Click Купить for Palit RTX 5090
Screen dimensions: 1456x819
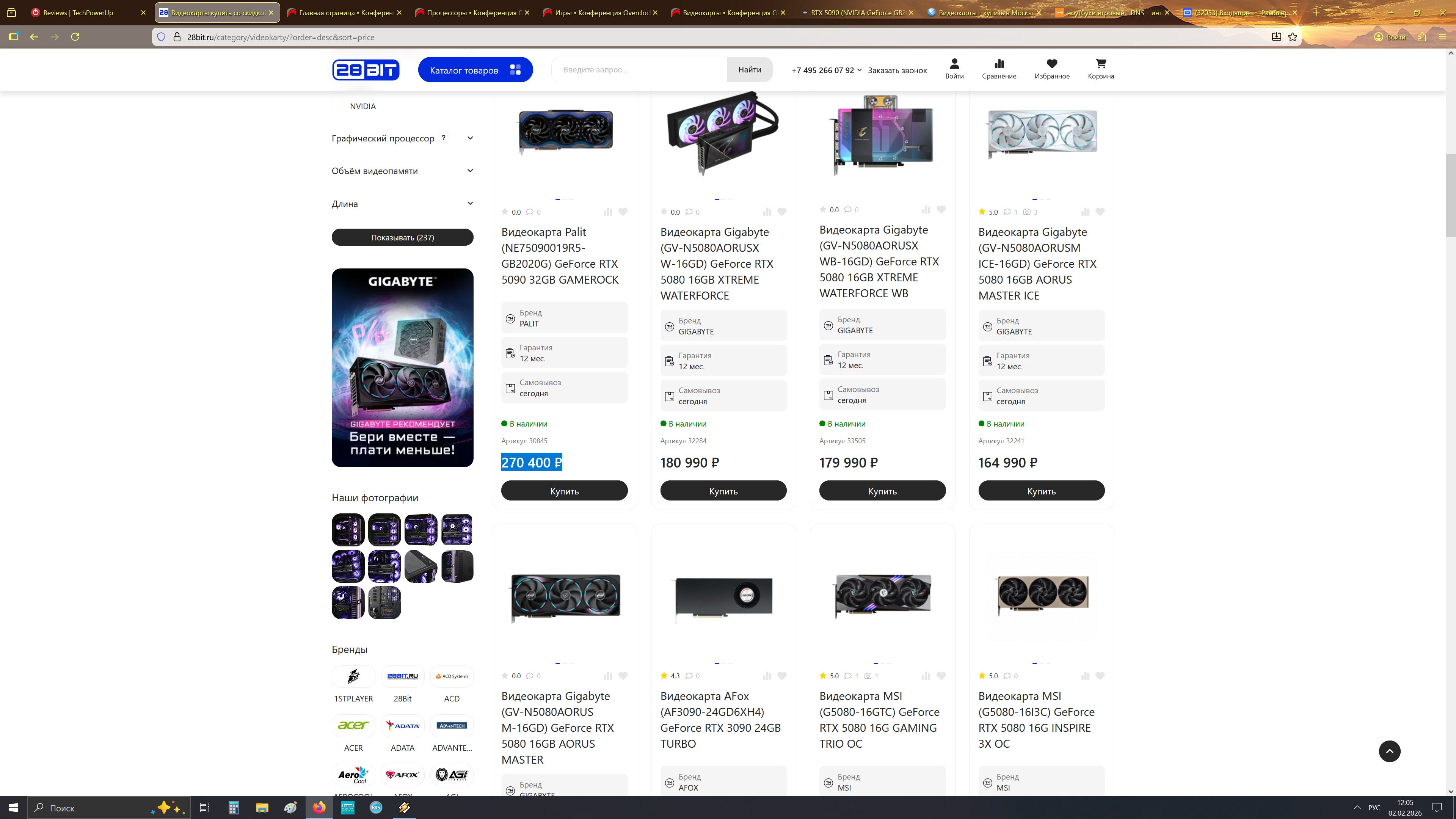(x=564, y=491)
